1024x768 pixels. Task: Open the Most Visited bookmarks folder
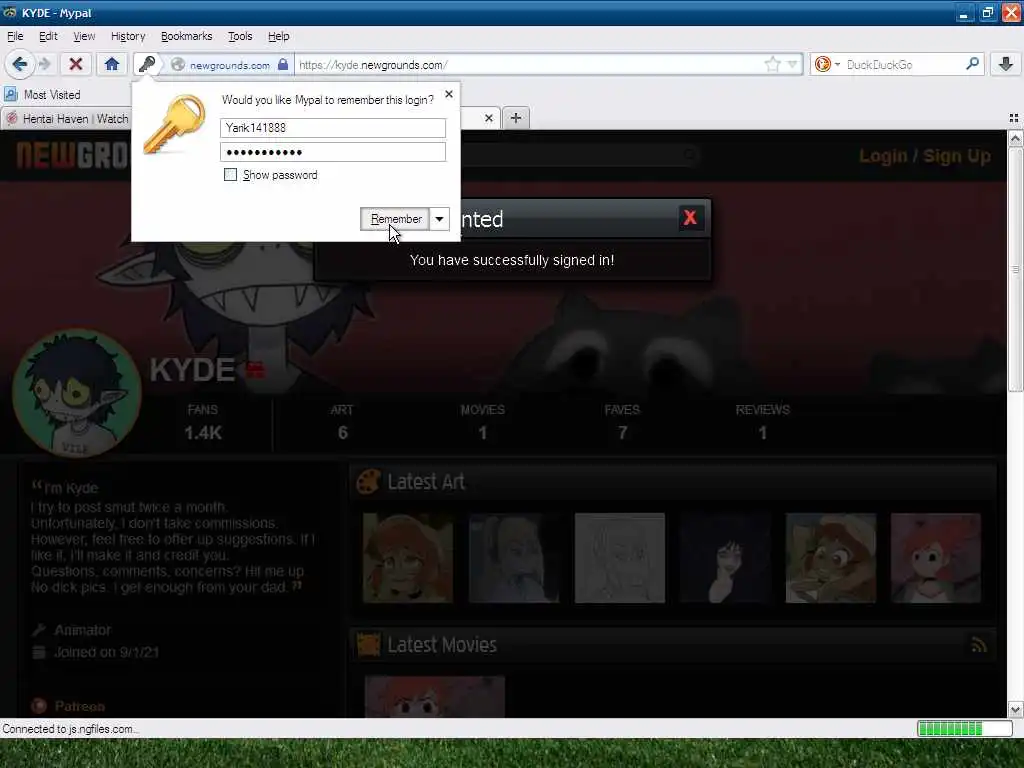coord(42,95)
